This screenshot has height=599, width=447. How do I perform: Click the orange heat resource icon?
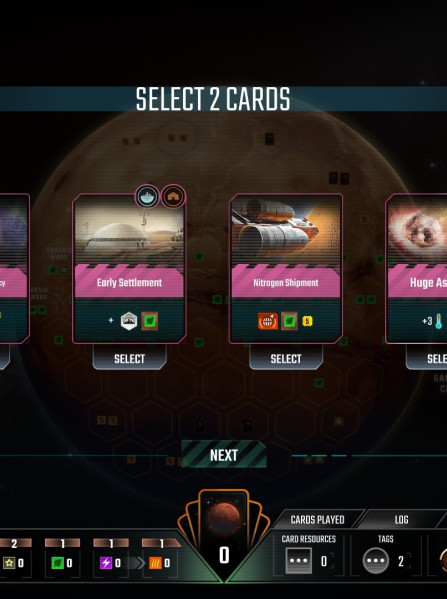[155, 563]
